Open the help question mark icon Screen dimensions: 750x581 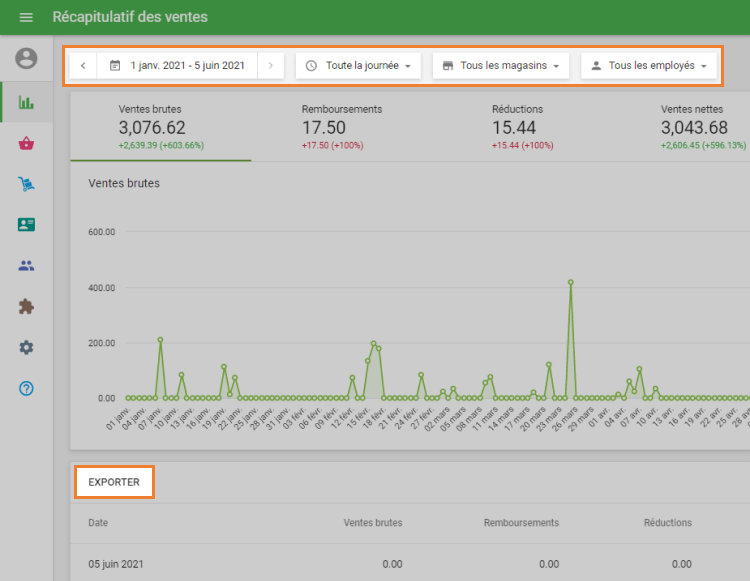(x=26, y=388)
